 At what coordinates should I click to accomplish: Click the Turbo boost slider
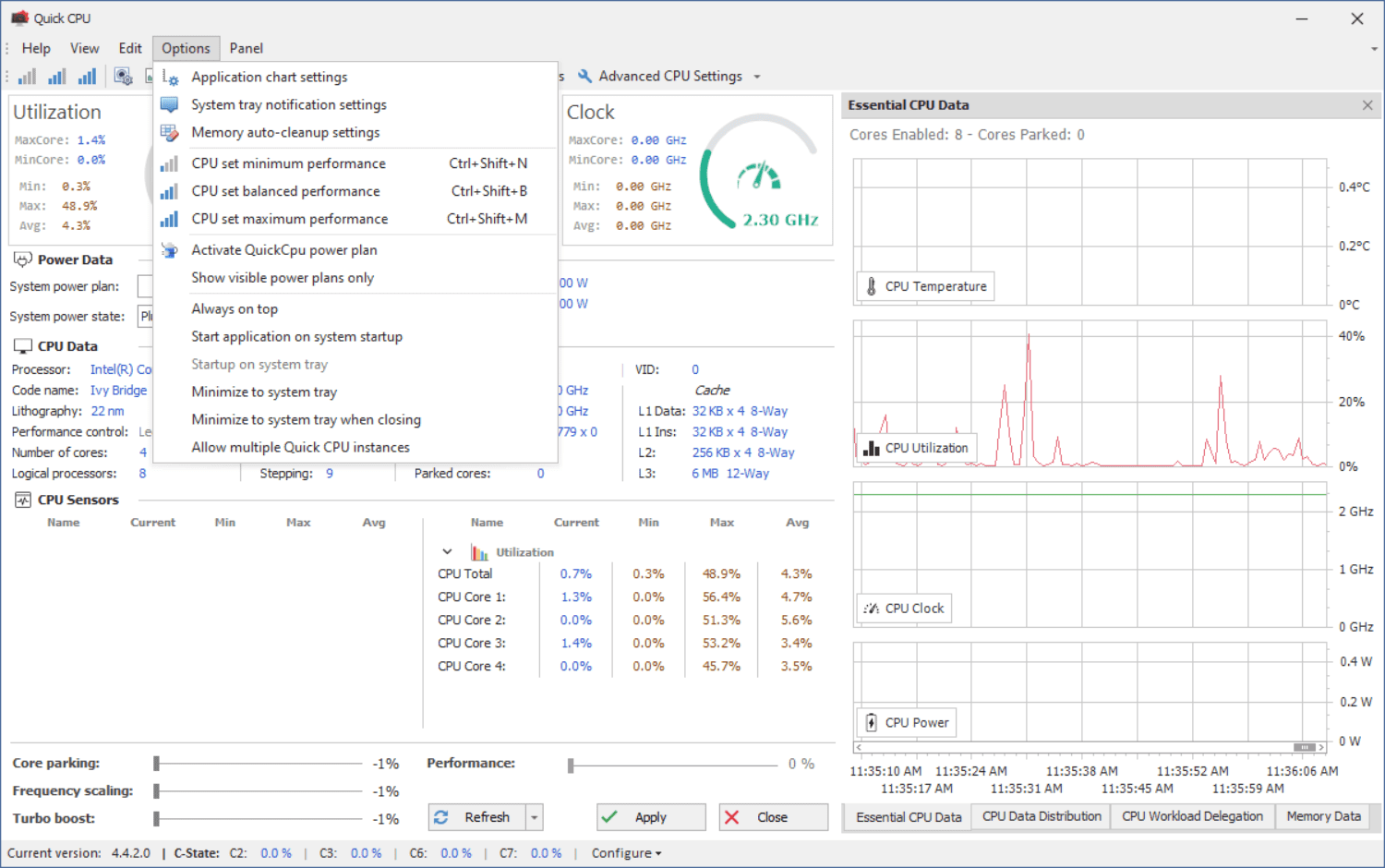[259, 819]
